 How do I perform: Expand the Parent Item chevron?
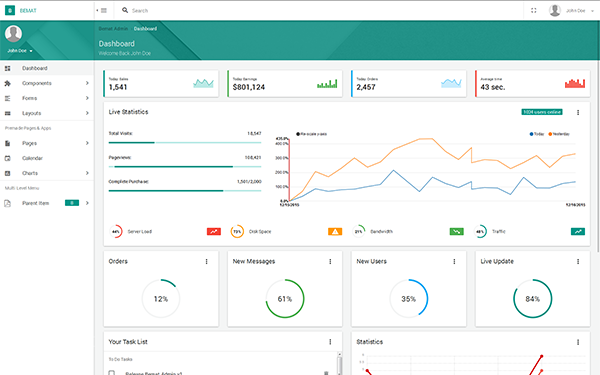pos(87,203)
